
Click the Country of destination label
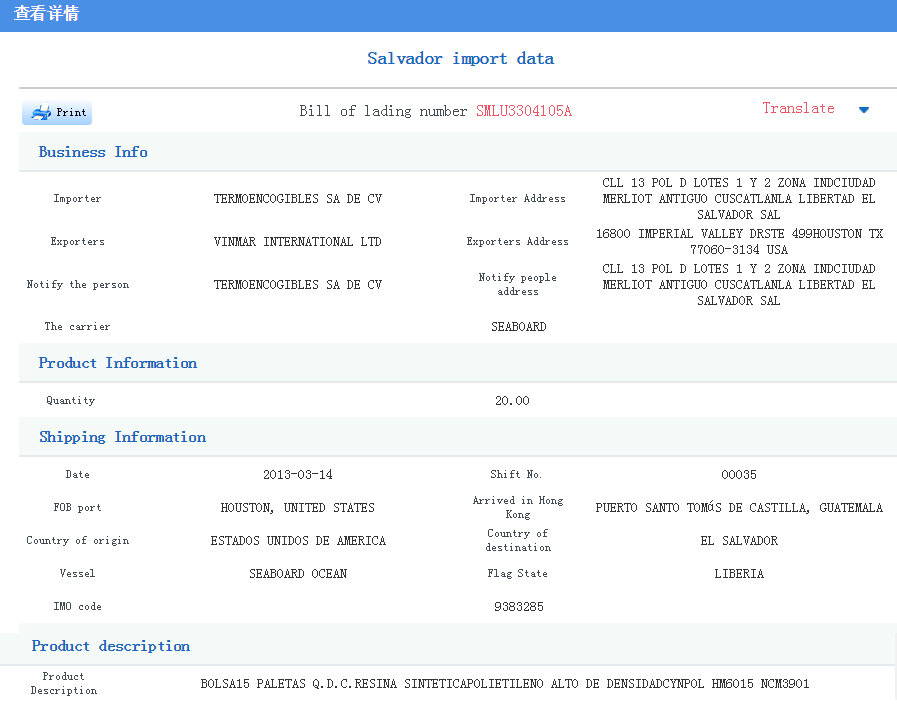point(517,540)
